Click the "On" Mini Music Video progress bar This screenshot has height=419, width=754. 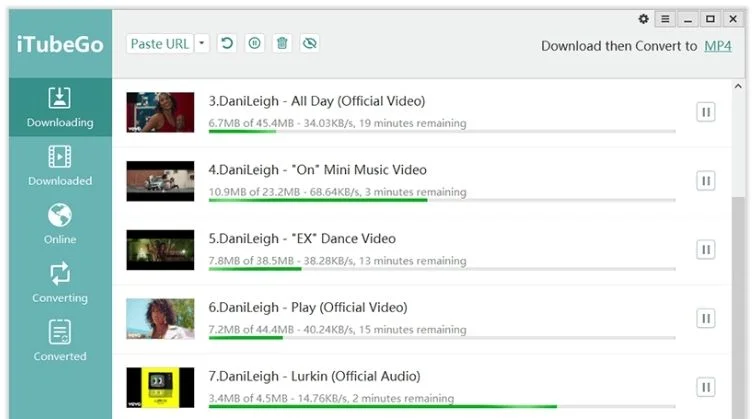point(442,200)
